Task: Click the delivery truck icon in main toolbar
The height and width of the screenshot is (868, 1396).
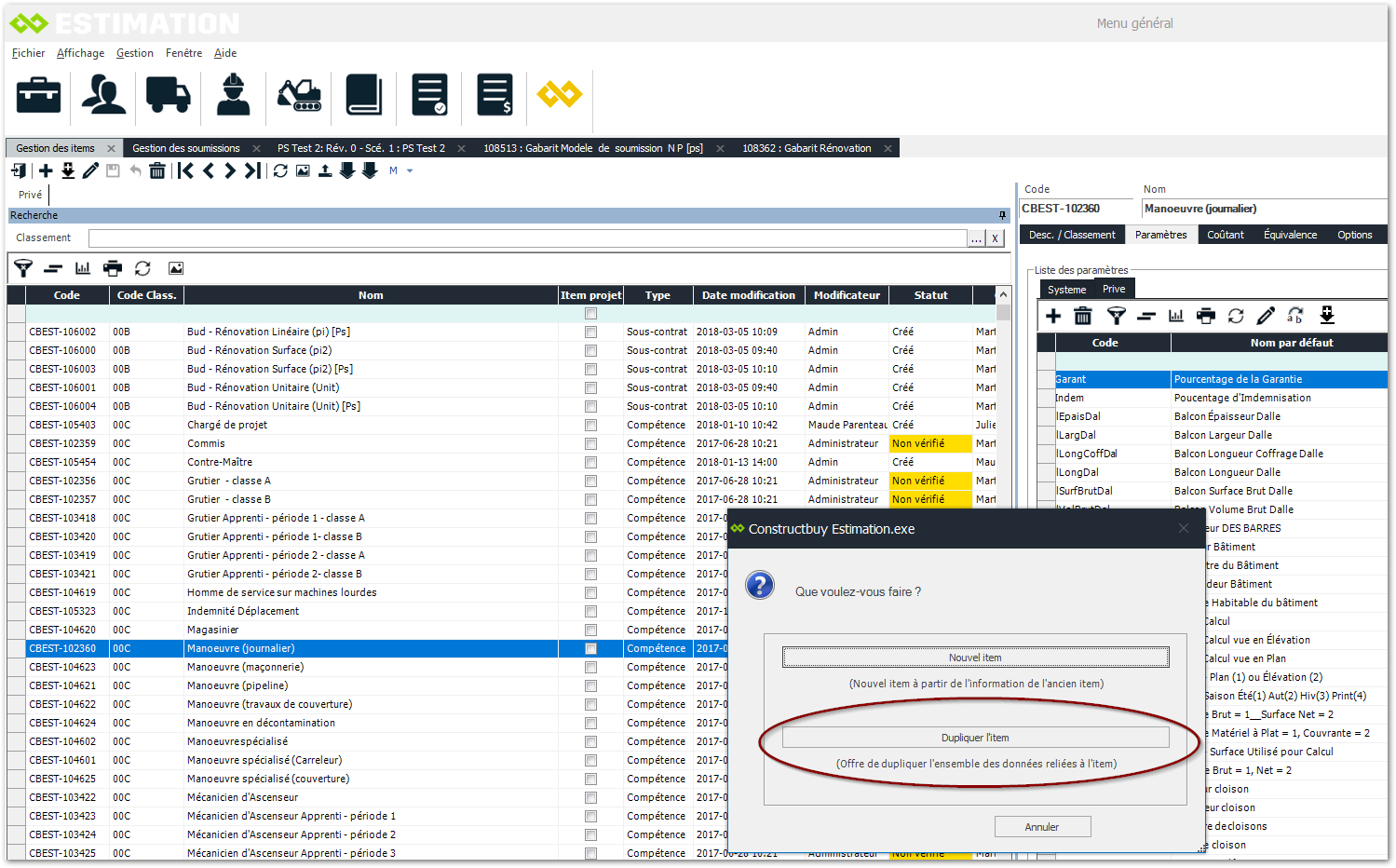Action: coord(169,95)
